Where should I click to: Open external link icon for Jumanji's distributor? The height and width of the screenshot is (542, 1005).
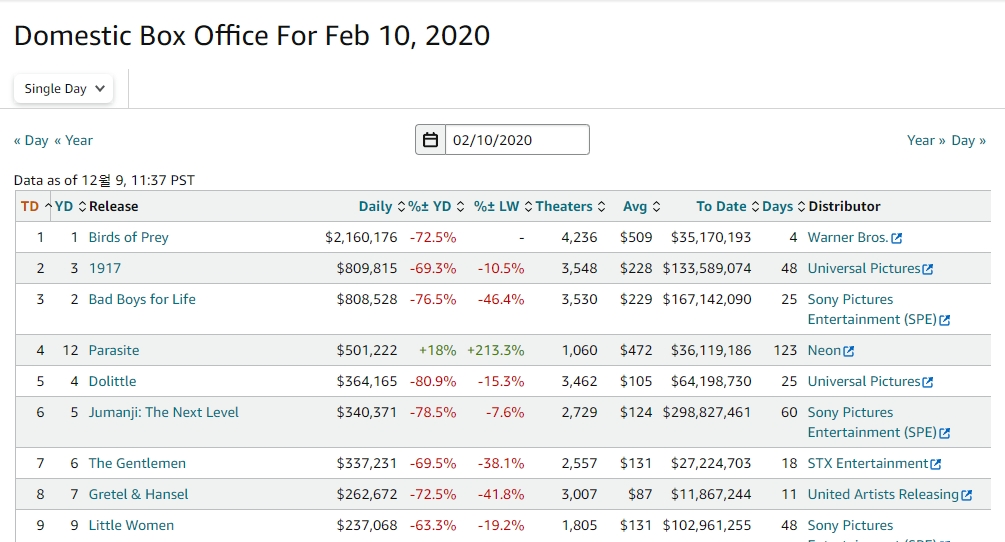pyautogui.click(x=944, y=433)
